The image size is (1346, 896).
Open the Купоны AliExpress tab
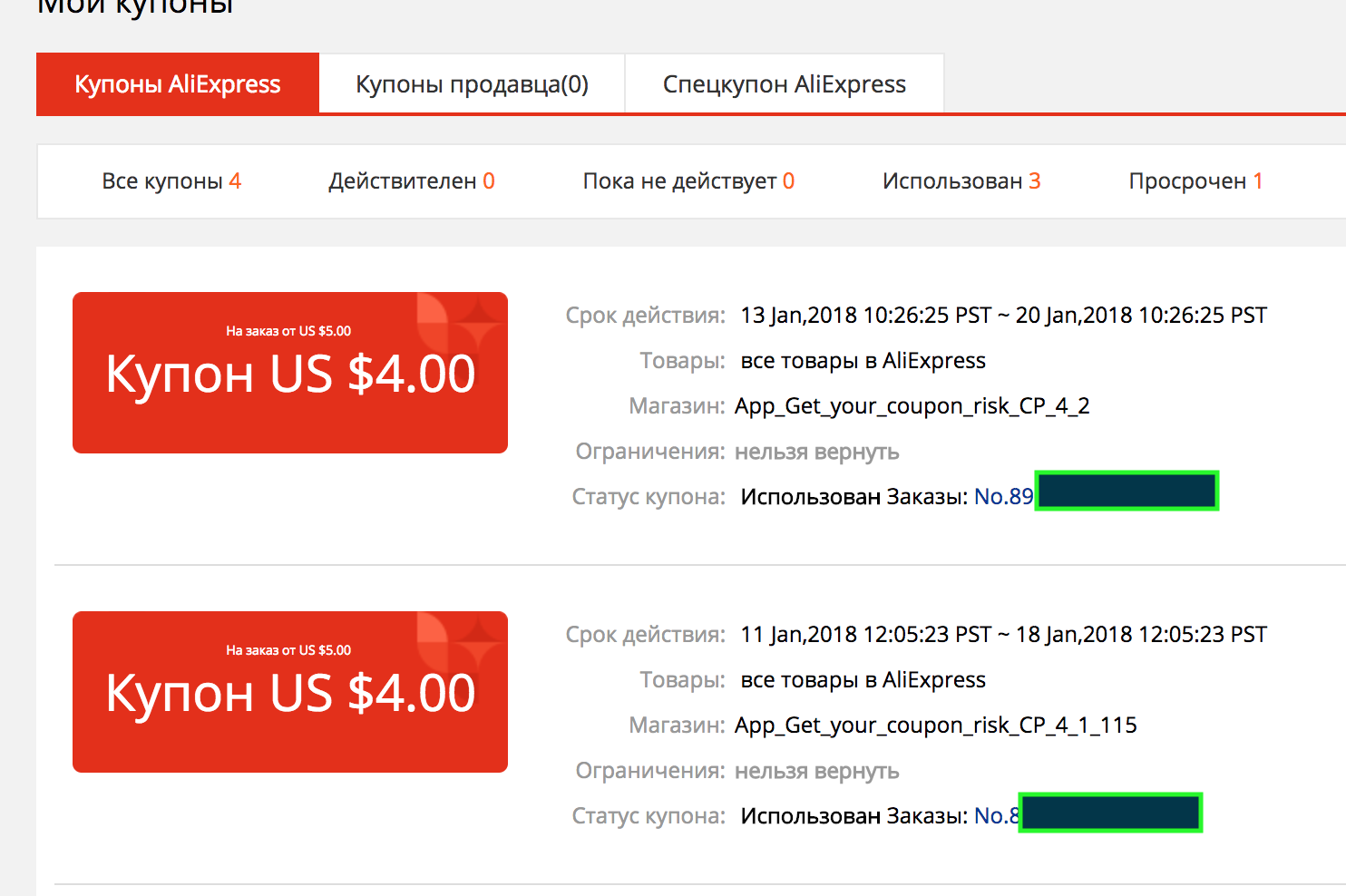178,83
